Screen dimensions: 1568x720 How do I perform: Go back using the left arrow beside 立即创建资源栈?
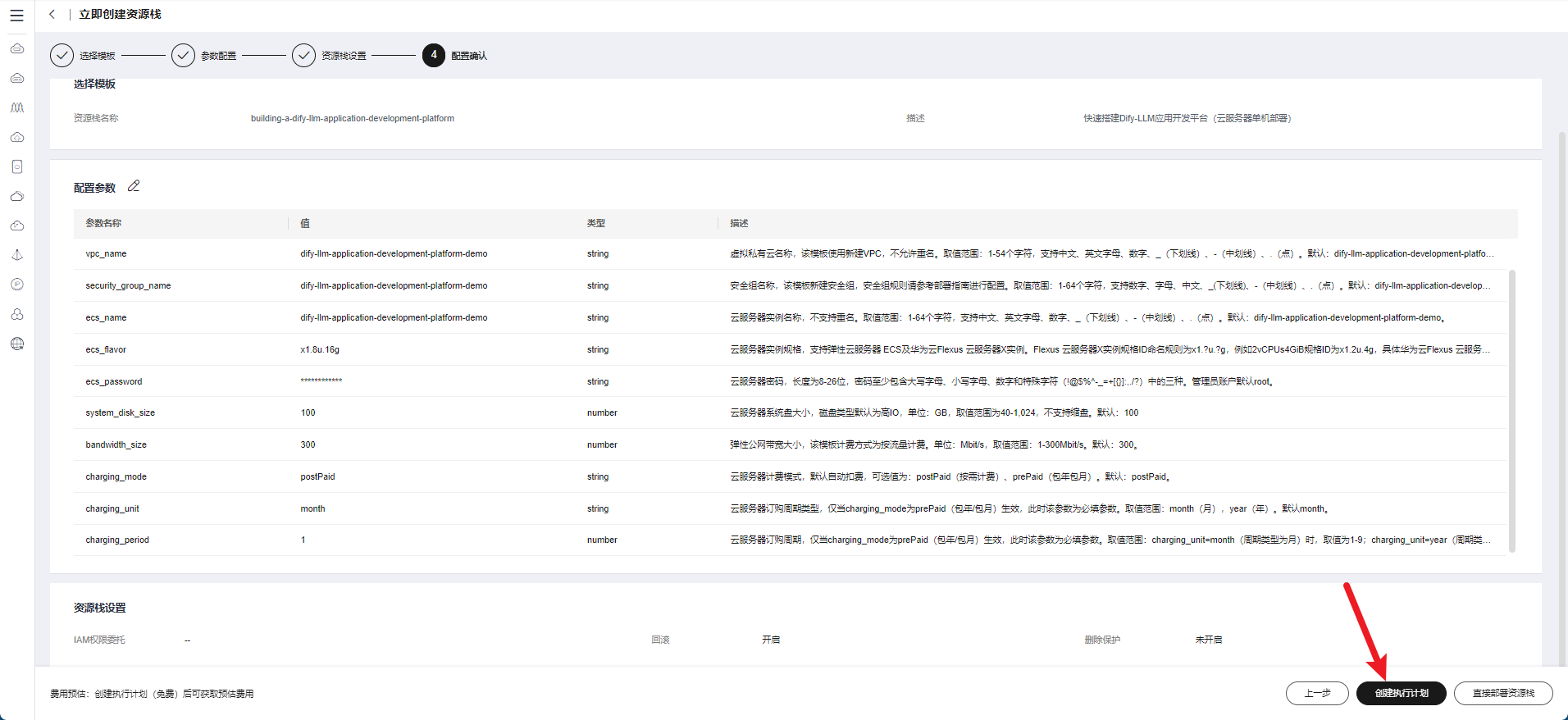(x=52, y=14)
